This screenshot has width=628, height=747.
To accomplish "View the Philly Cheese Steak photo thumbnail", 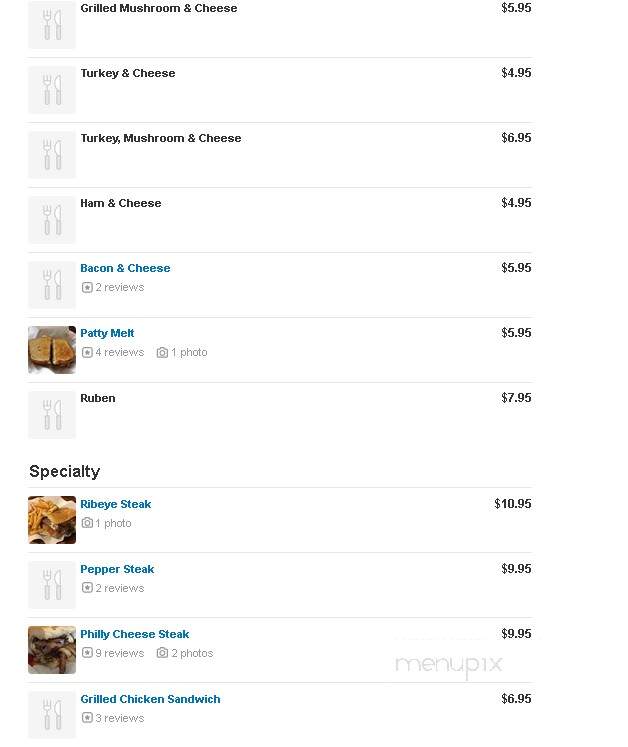I will [x=52, y=650].
